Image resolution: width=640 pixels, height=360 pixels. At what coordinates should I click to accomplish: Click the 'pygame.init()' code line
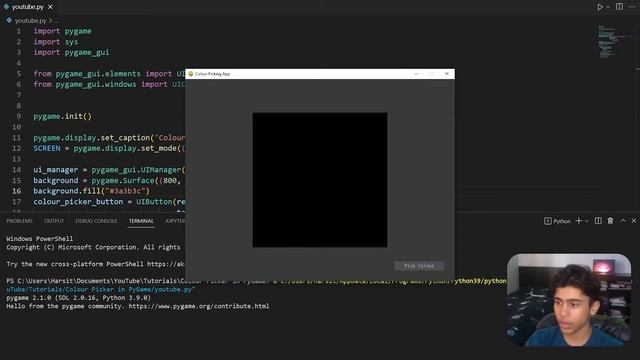click(62, 116)
